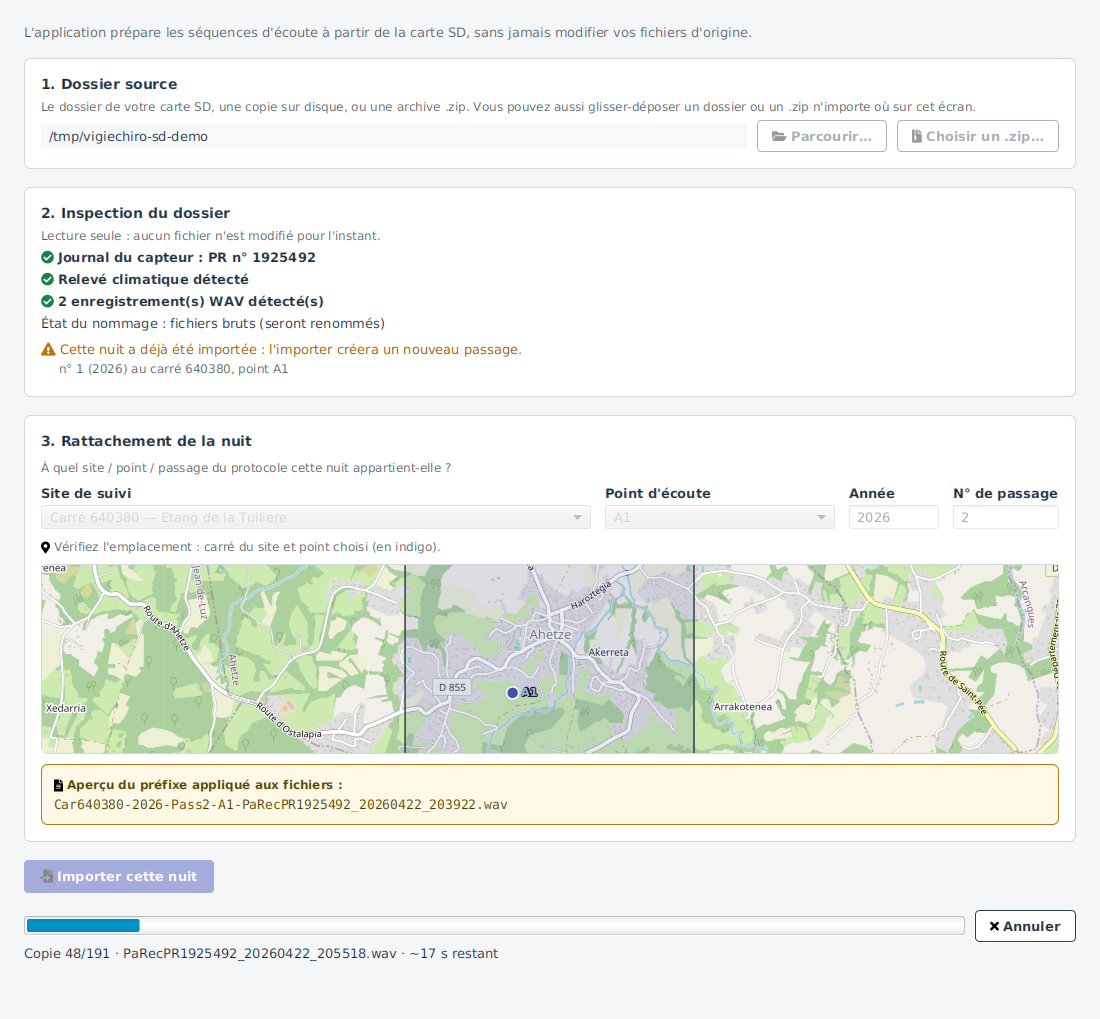This screenshot has height=1019, width=1100.
Task: Click the X icon in Annuler button
Action: (x=994, y=926)
